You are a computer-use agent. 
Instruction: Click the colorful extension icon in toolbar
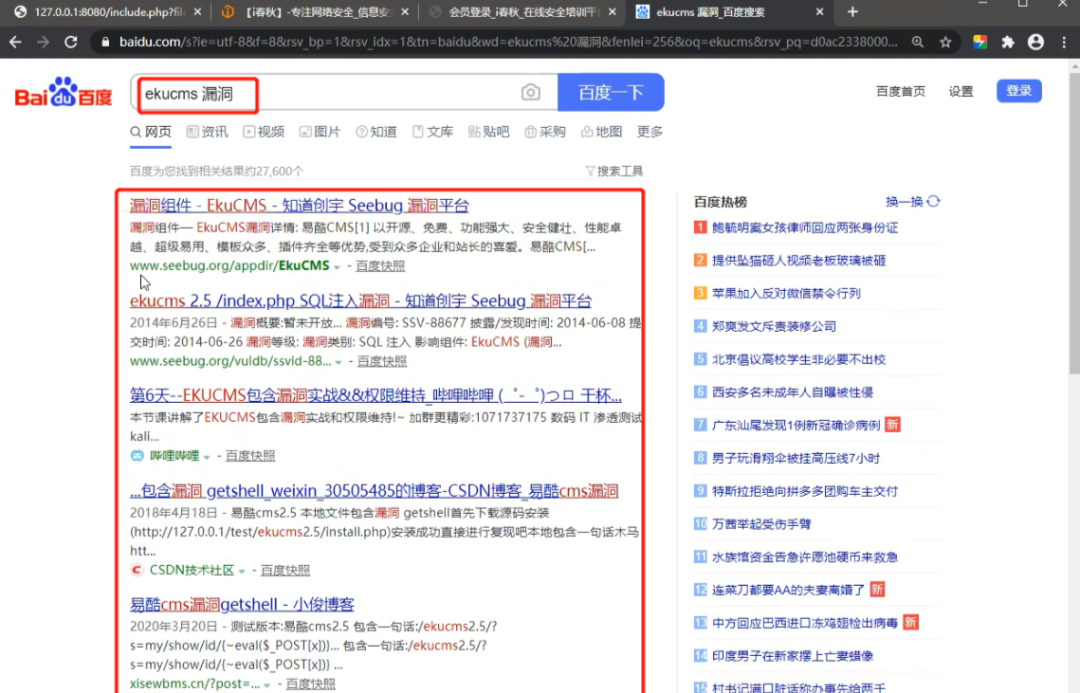pyautogui.click(x=979, y=42)
